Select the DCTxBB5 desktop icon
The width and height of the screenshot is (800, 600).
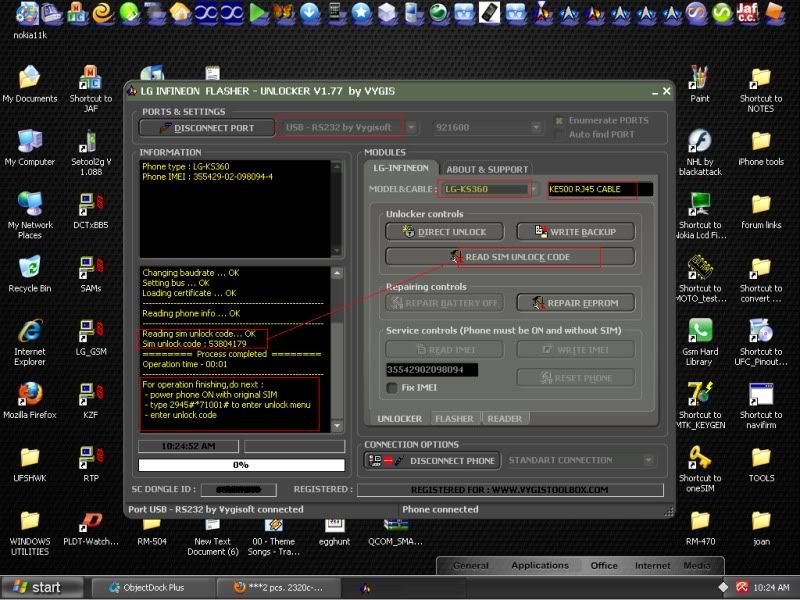[90, 211]
